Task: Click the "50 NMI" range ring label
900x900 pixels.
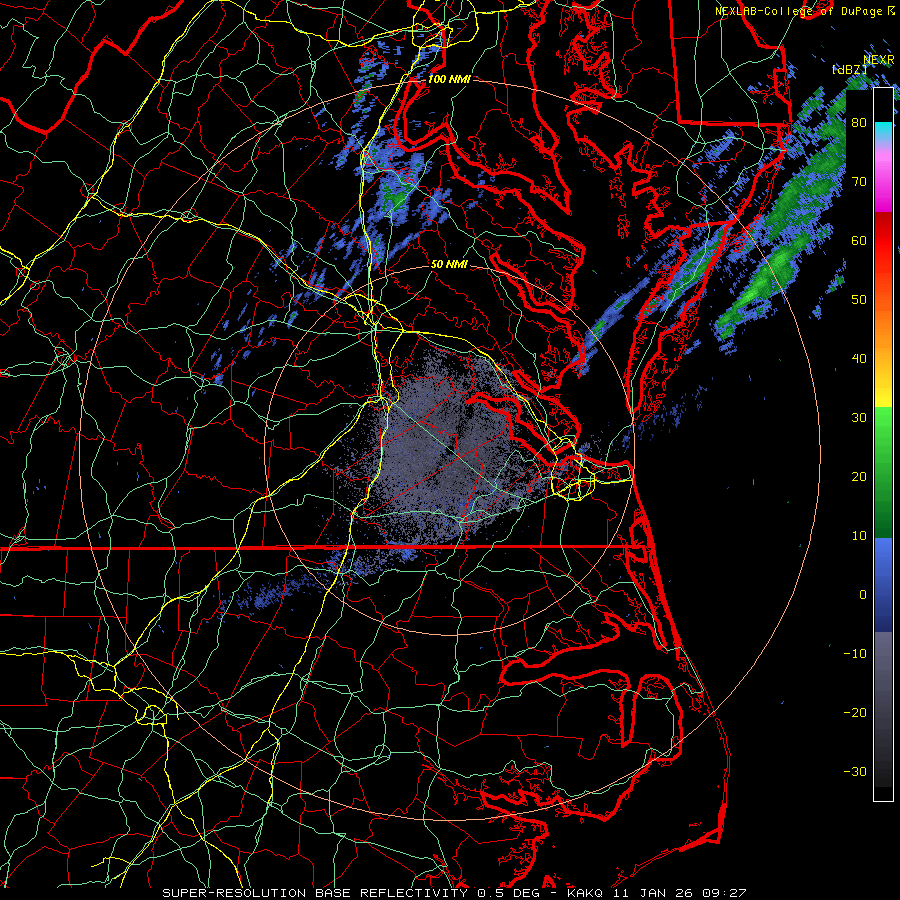Action: (449, 265)
